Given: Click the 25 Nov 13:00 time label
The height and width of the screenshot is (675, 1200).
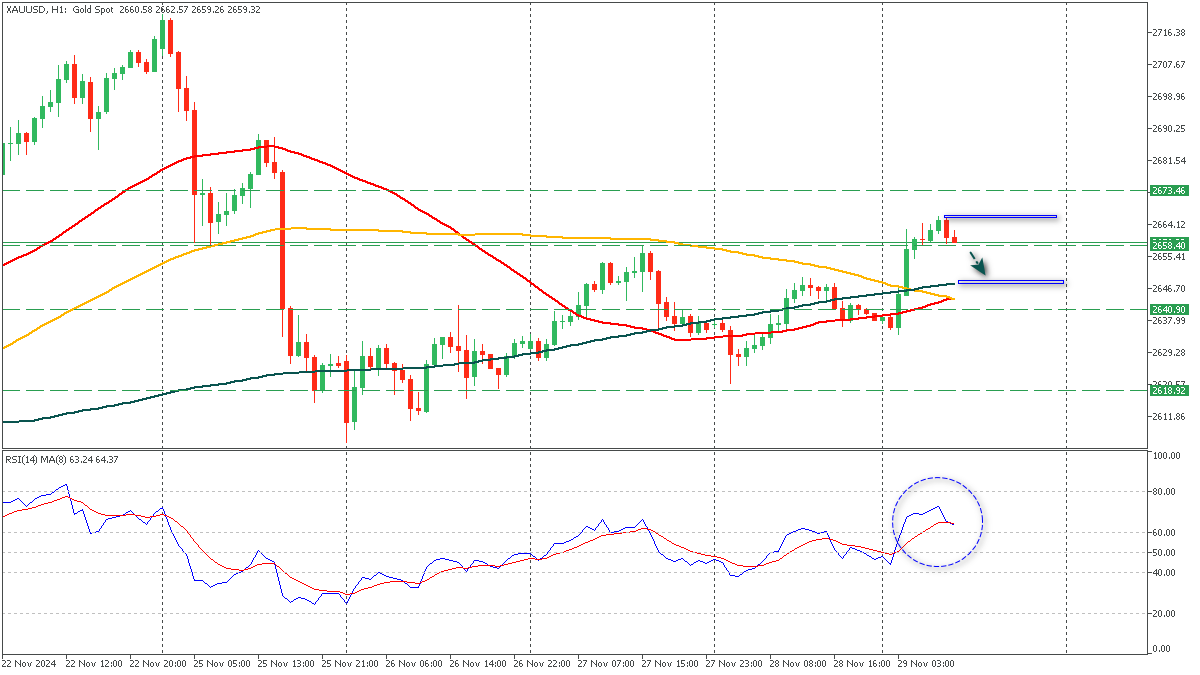Looking at the screenshot, I should tap(286, 663).
